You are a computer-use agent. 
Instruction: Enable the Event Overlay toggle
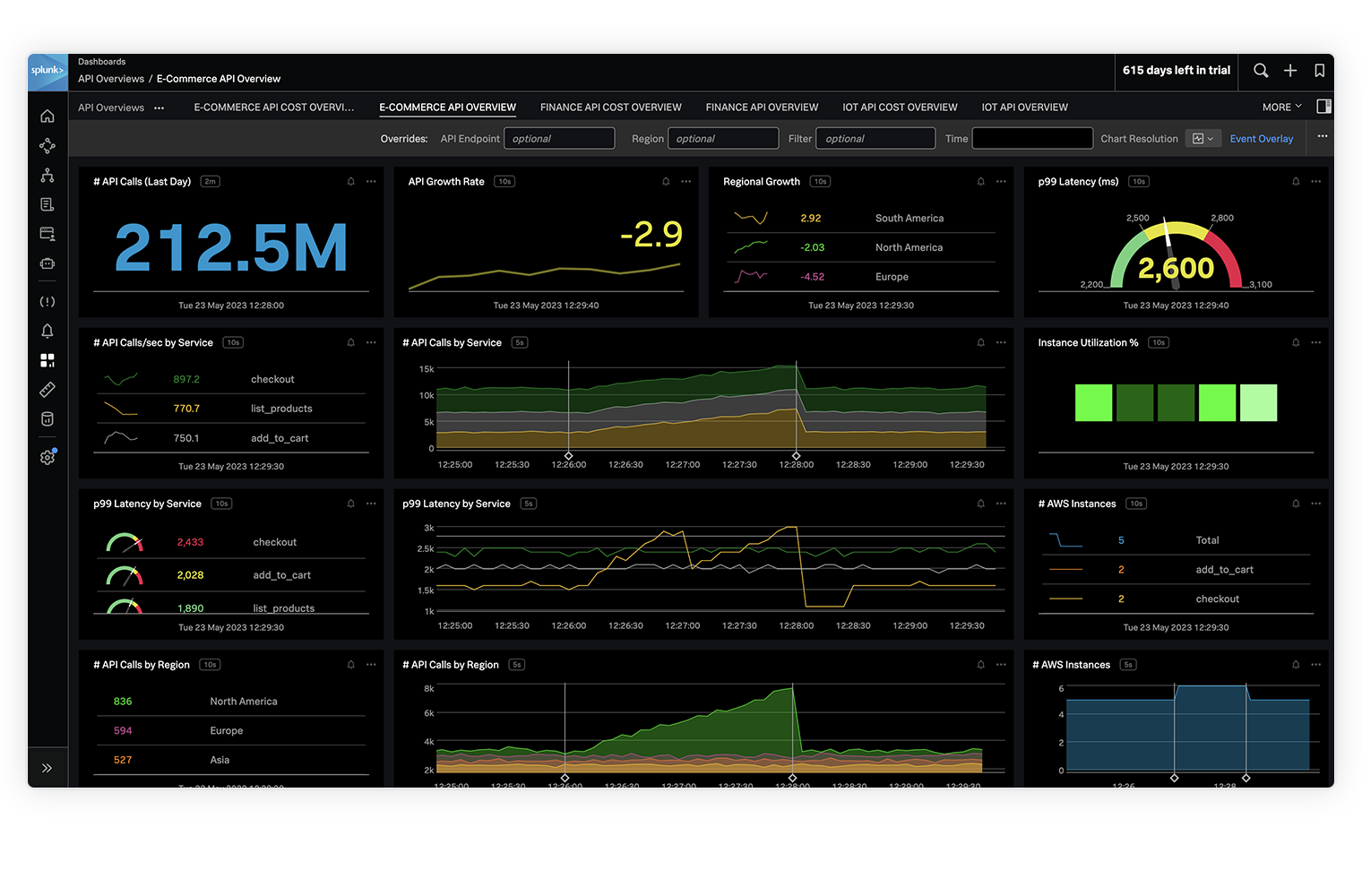click(x=1262, y=138)
